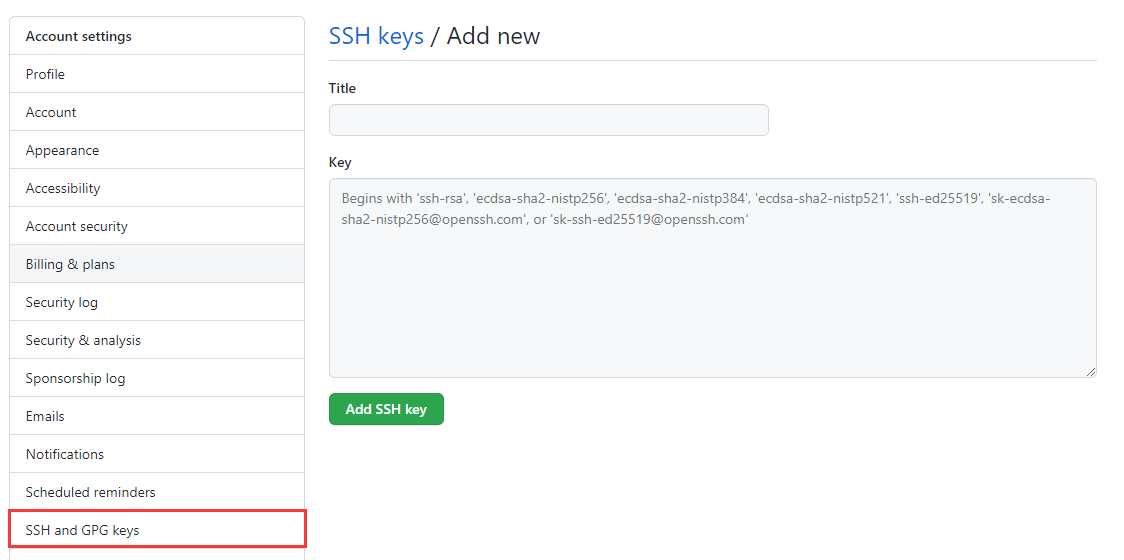Open Security & analysis settings

tap(83, 340)
